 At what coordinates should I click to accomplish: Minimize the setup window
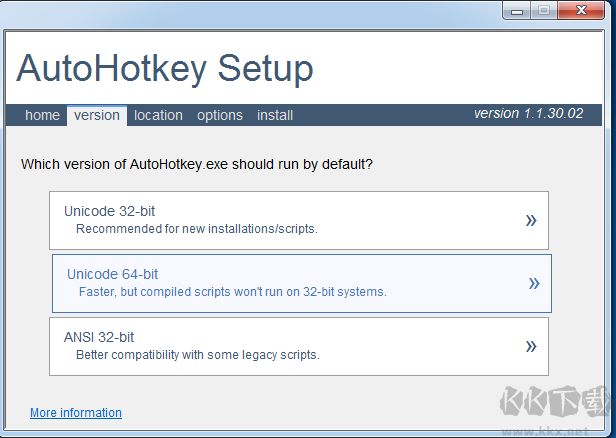[518, 9]
